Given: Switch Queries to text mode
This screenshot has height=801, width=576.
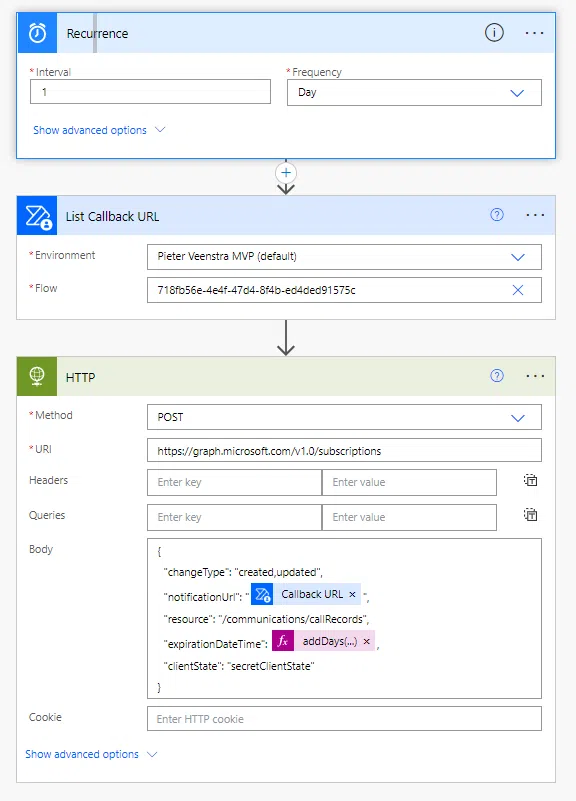Looking at the screenshot, I should [x=531, y=515].
